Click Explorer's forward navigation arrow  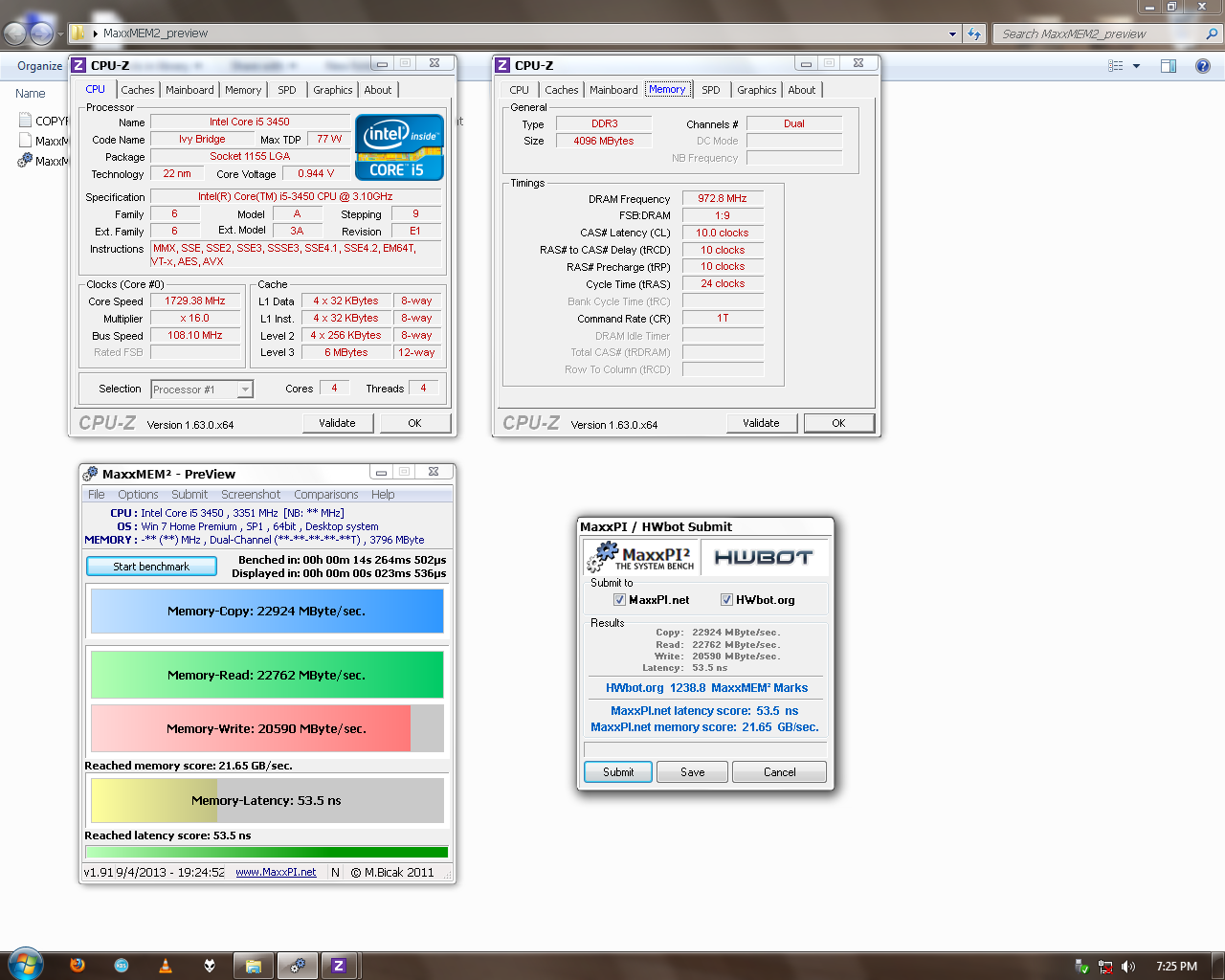[x=42, y=33]
